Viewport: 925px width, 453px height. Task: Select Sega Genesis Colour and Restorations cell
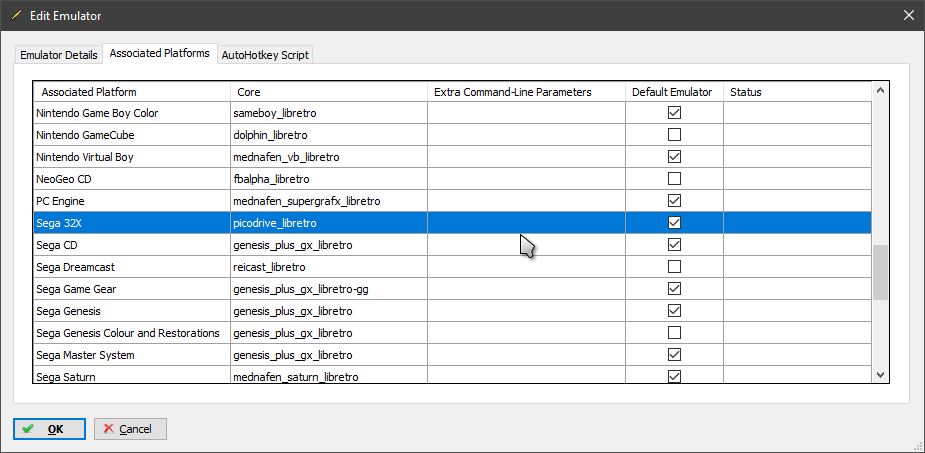132,333
